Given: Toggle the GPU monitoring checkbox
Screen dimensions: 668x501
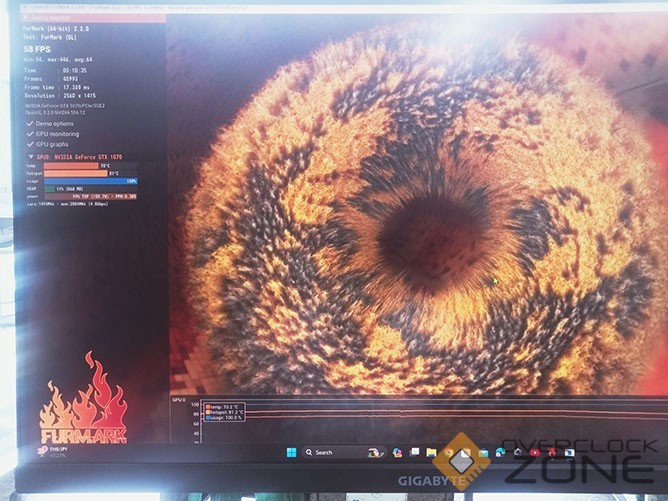Looking at the screenshot, I should pos(30,134).
